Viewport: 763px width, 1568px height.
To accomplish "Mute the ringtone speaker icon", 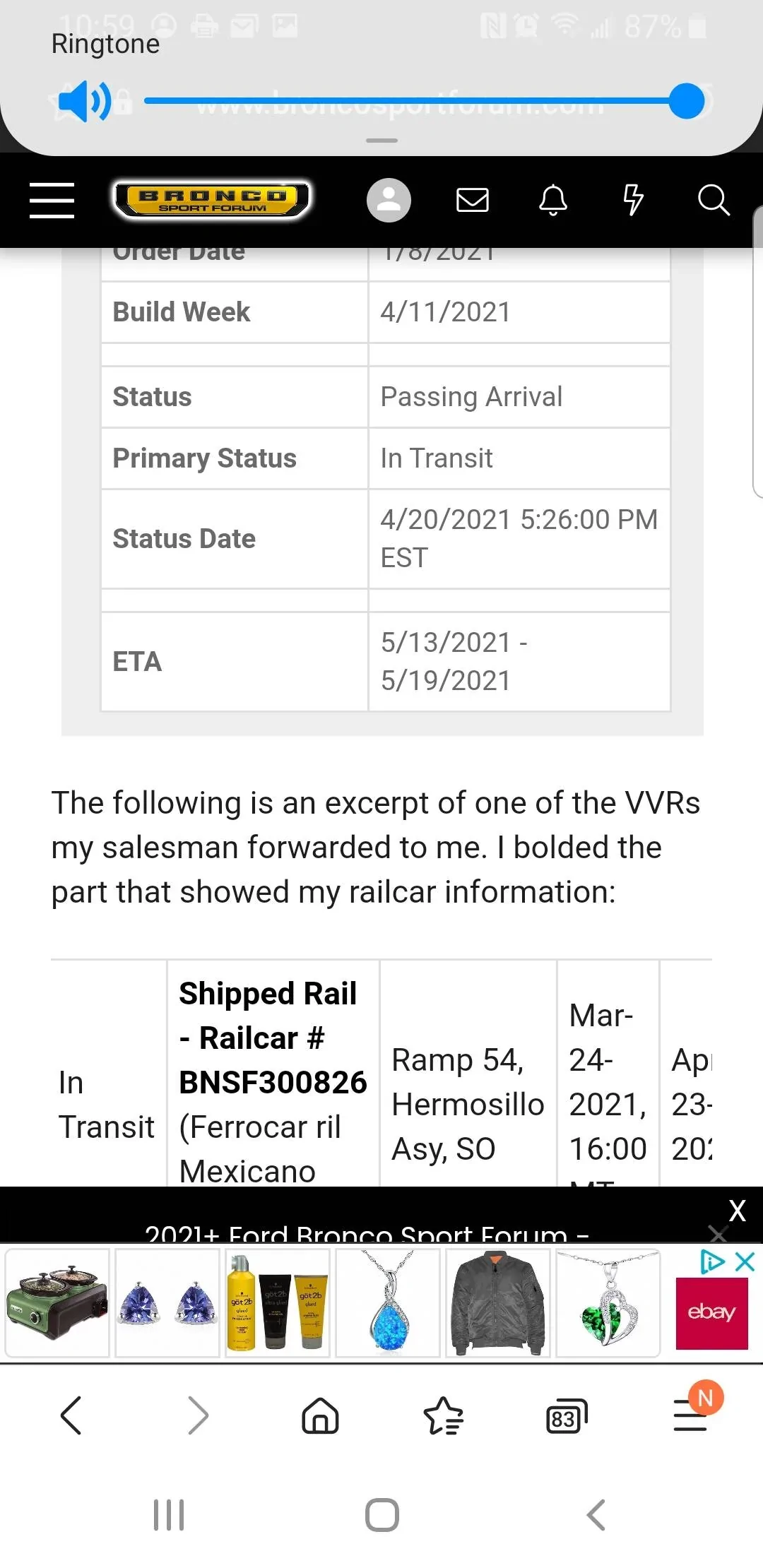I will pyautogui.click(x=84, y=101).
